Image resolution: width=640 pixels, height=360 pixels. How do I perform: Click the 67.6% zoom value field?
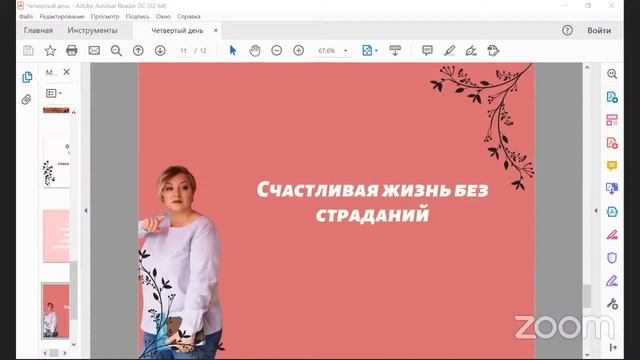(327, 51)
